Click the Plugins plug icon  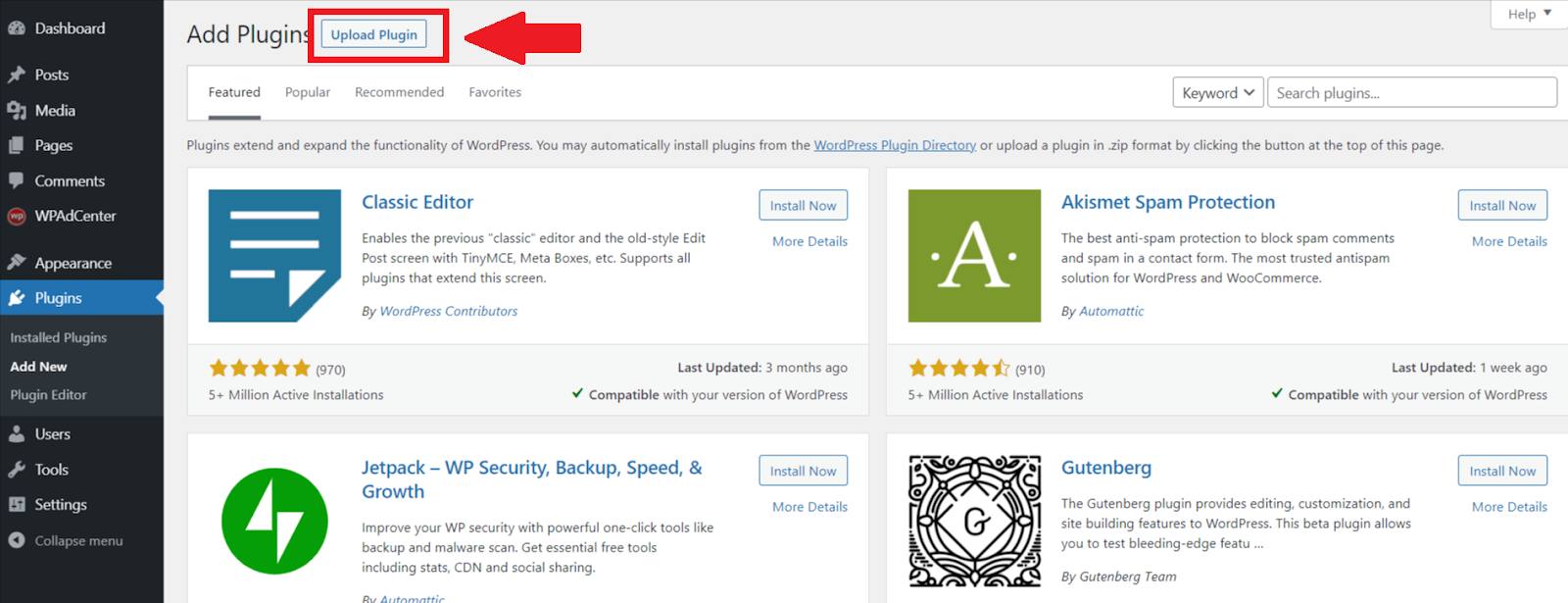coord(17,298)
